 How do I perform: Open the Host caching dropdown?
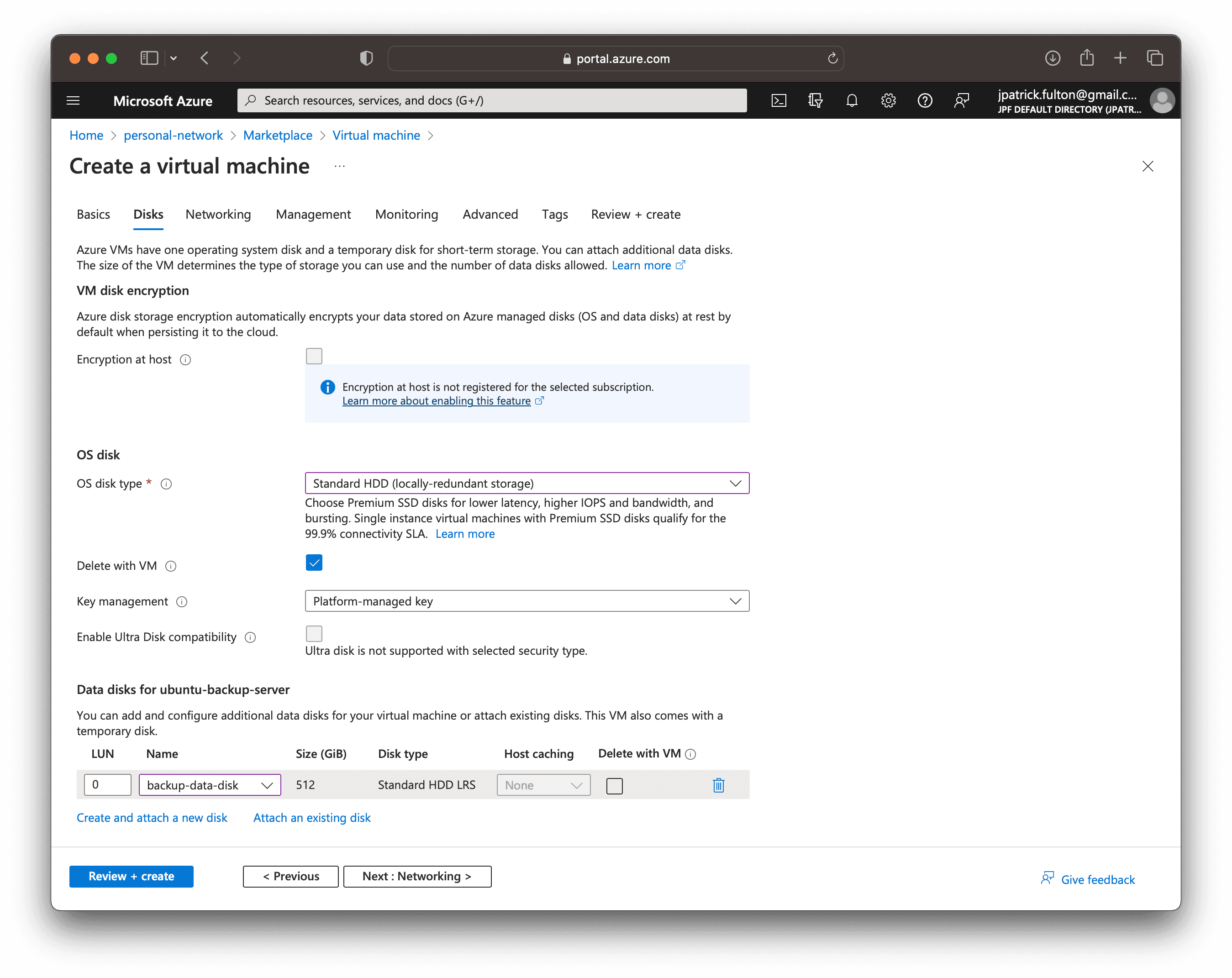tap(543, 785)
